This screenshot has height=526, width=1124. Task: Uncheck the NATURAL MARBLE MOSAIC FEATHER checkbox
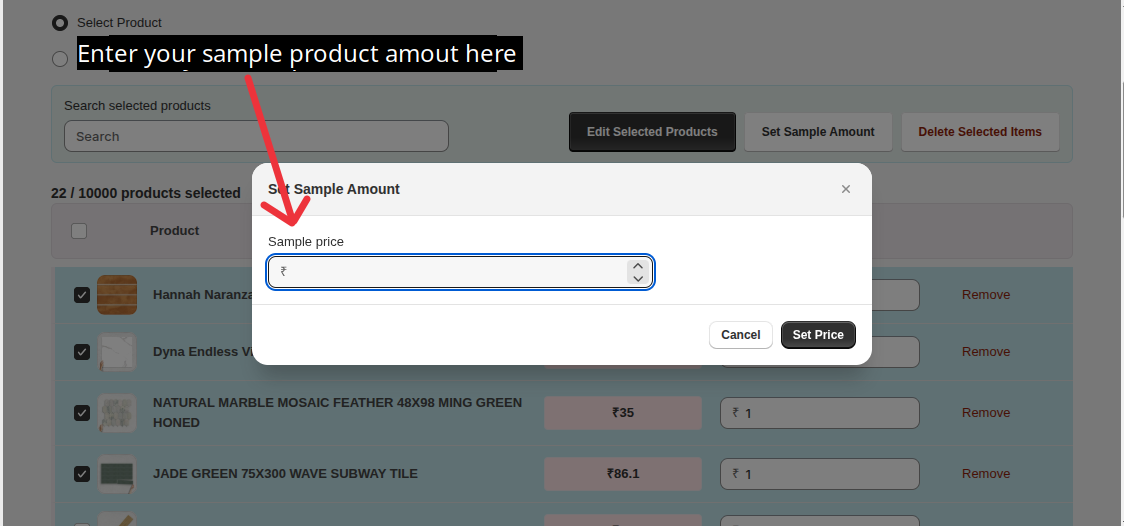82,413
